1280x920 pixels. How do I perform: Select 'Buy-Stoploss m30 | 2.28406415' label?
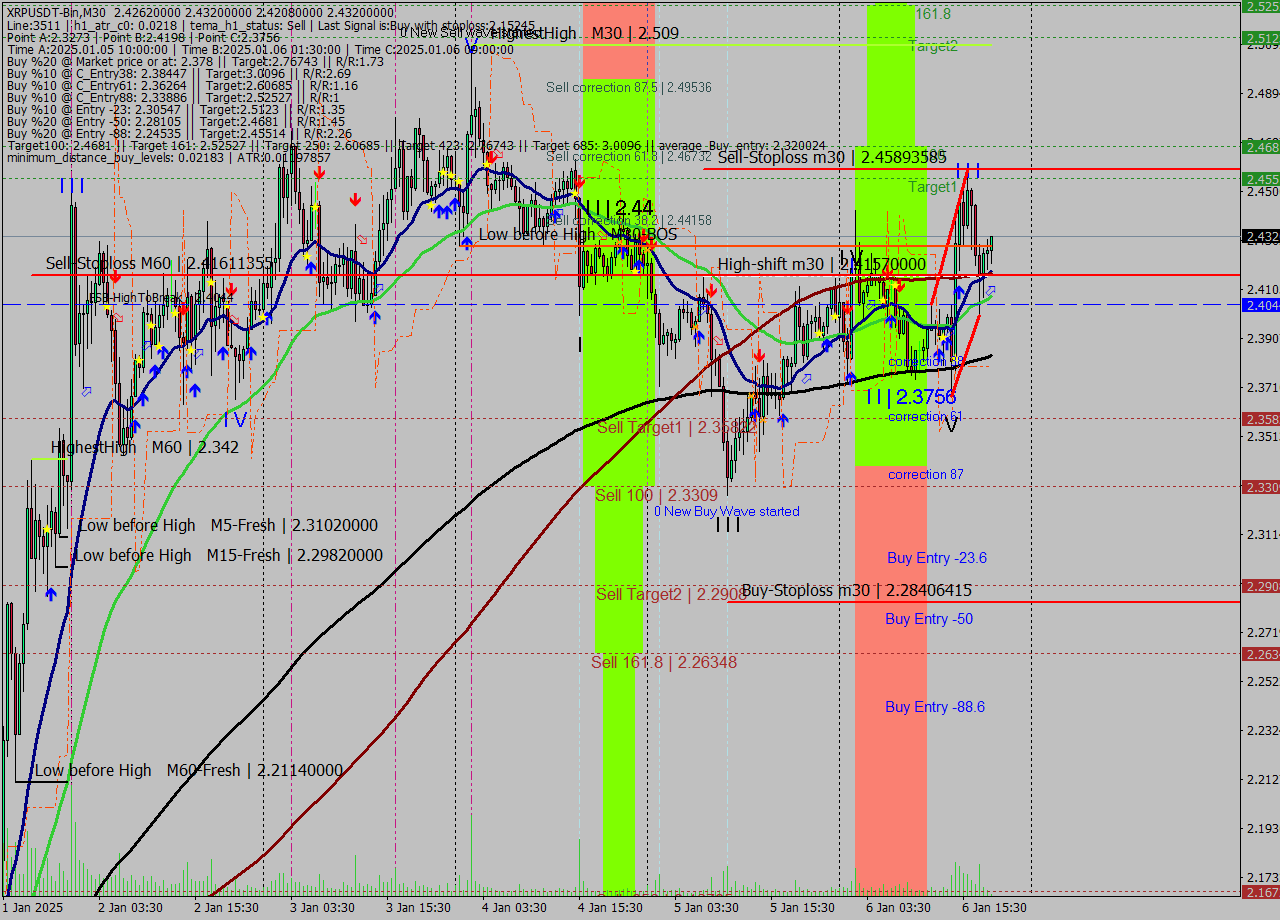click(x=857, y=591)
